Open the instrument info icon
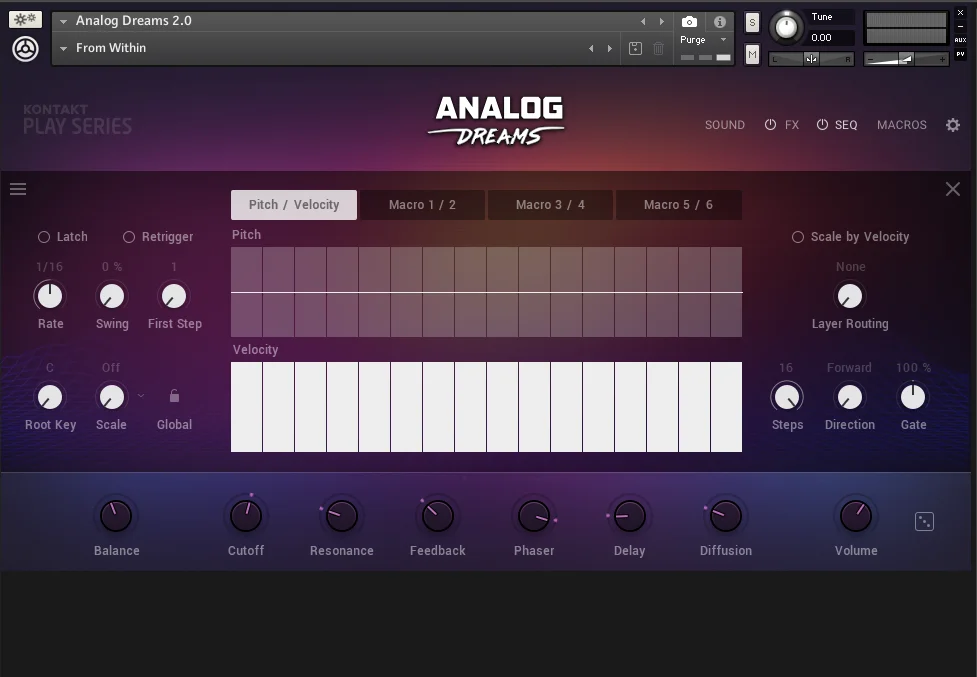The height and width of the screenshot is (677, 977). [720, 22]
